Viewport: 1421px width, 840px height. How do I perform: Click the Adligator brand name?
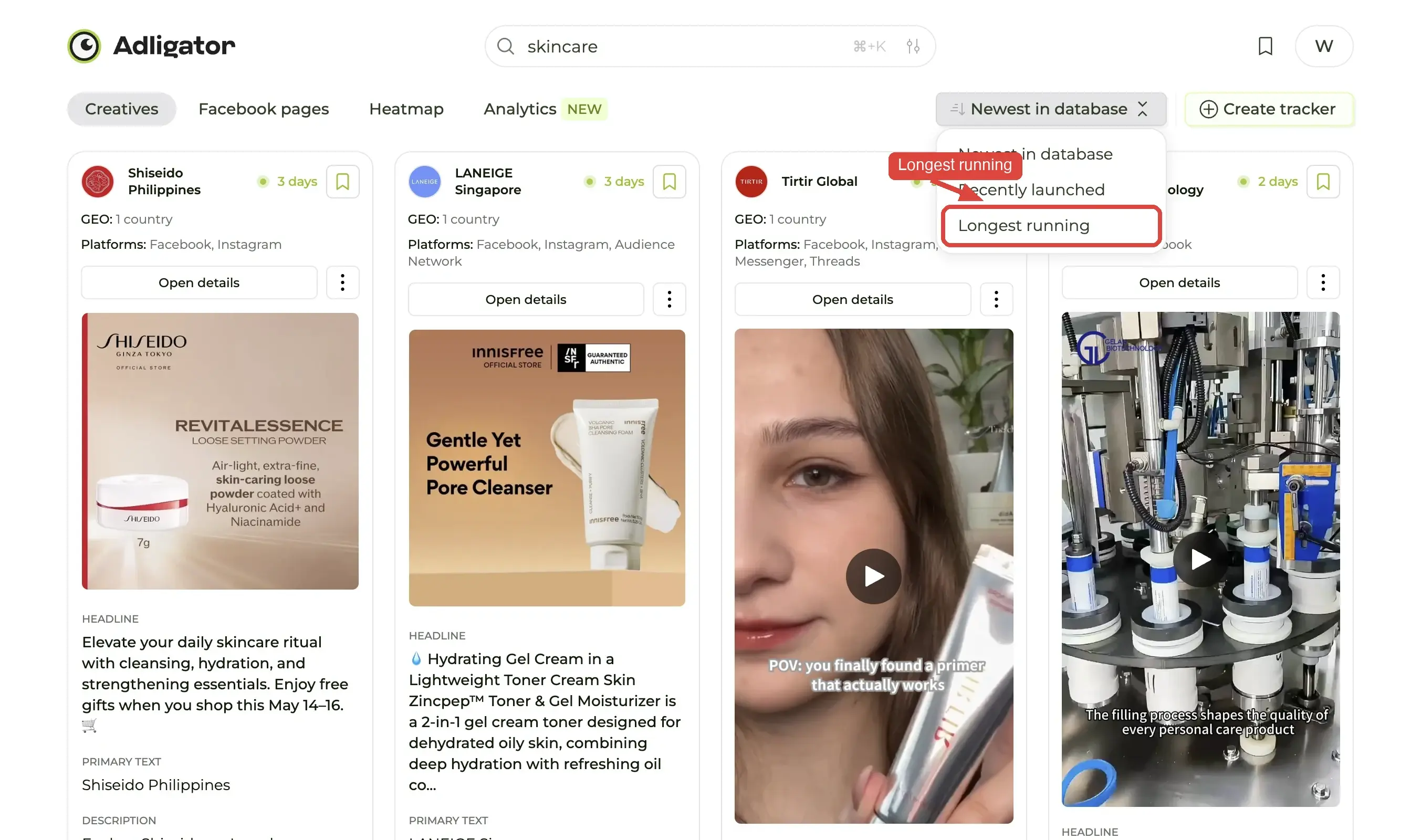174,46
